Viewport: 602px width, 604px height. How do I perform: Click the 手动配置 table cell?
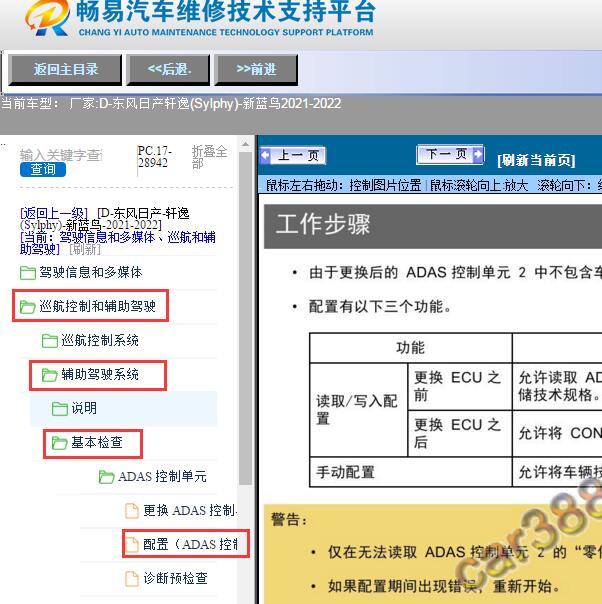coord(411,472)
